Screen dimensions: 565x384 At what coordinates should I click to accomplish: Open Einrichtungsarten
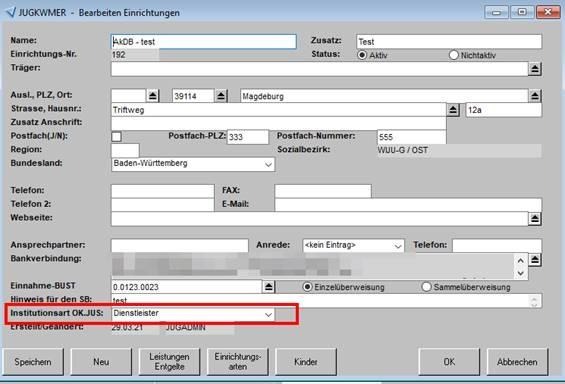(238, 362)
